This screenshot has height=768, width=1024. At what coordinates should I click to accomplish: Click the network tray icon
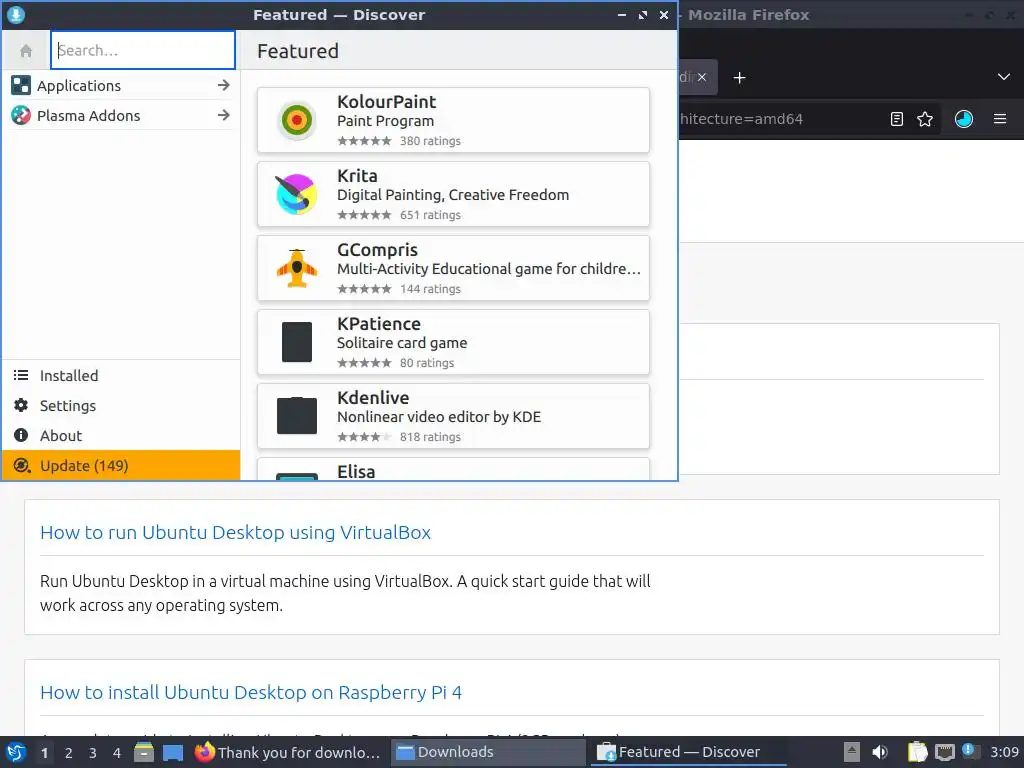pyautogui.click(x=944, y=752)
